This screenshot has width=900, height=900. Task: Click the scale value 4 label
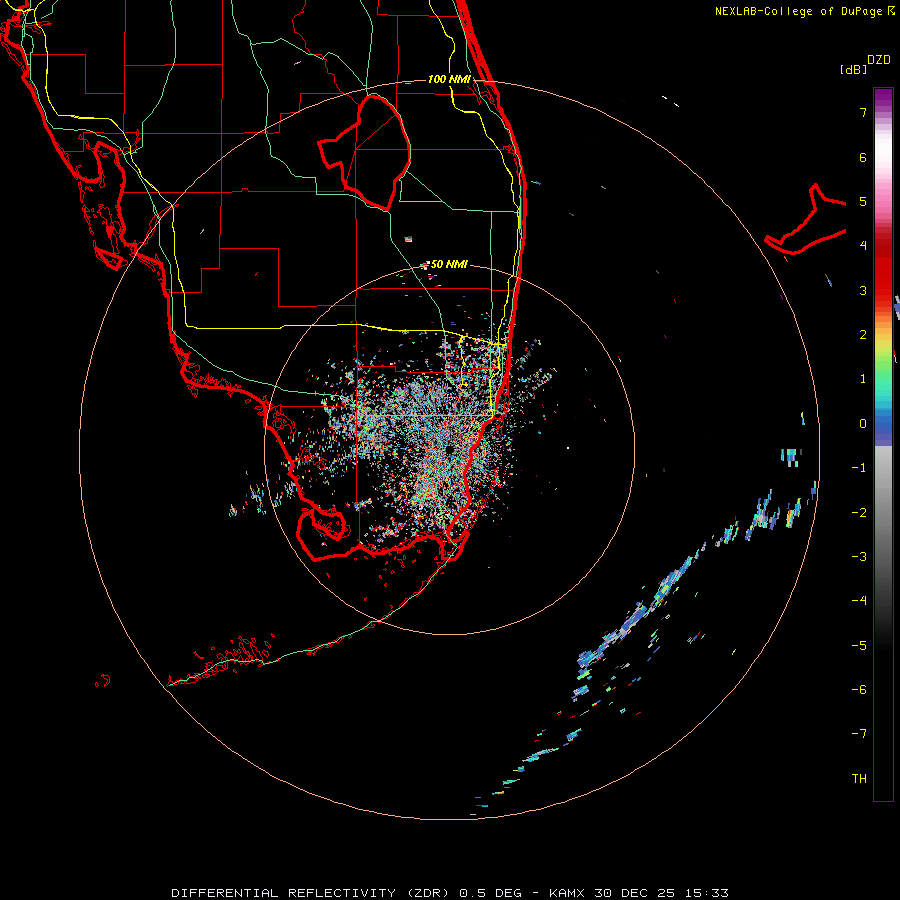[863, 246]
